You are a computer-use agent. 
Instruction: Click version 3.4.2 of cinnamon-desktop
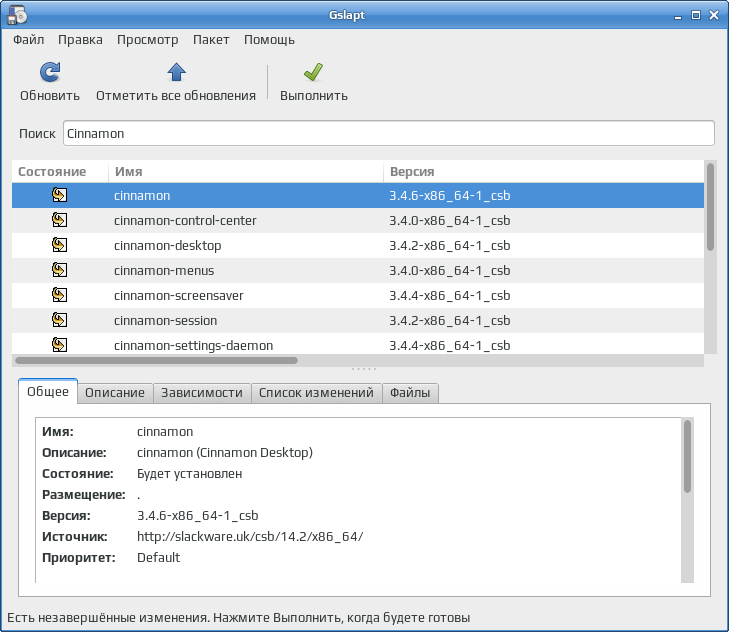coord(450,246)
